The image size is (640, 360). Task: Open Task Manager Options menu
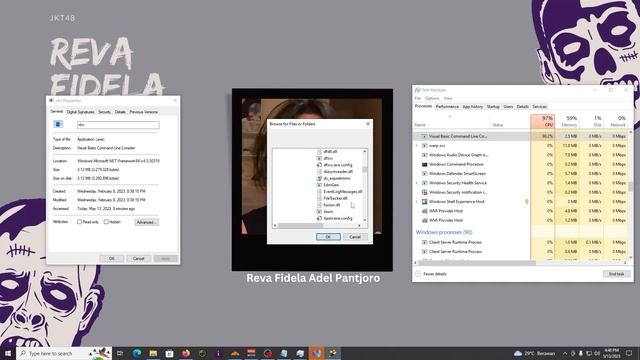click(432, 98)
